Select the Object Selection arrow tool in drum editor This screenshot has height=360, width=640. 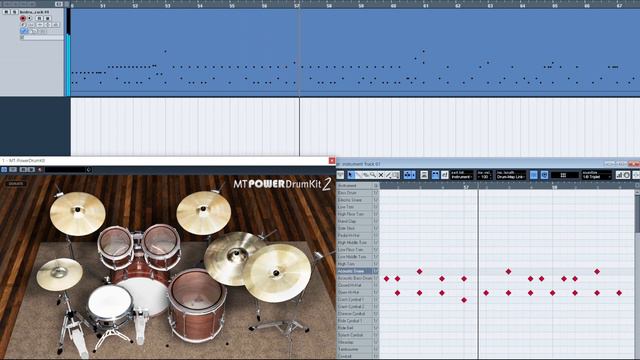(x=351, y=175)
